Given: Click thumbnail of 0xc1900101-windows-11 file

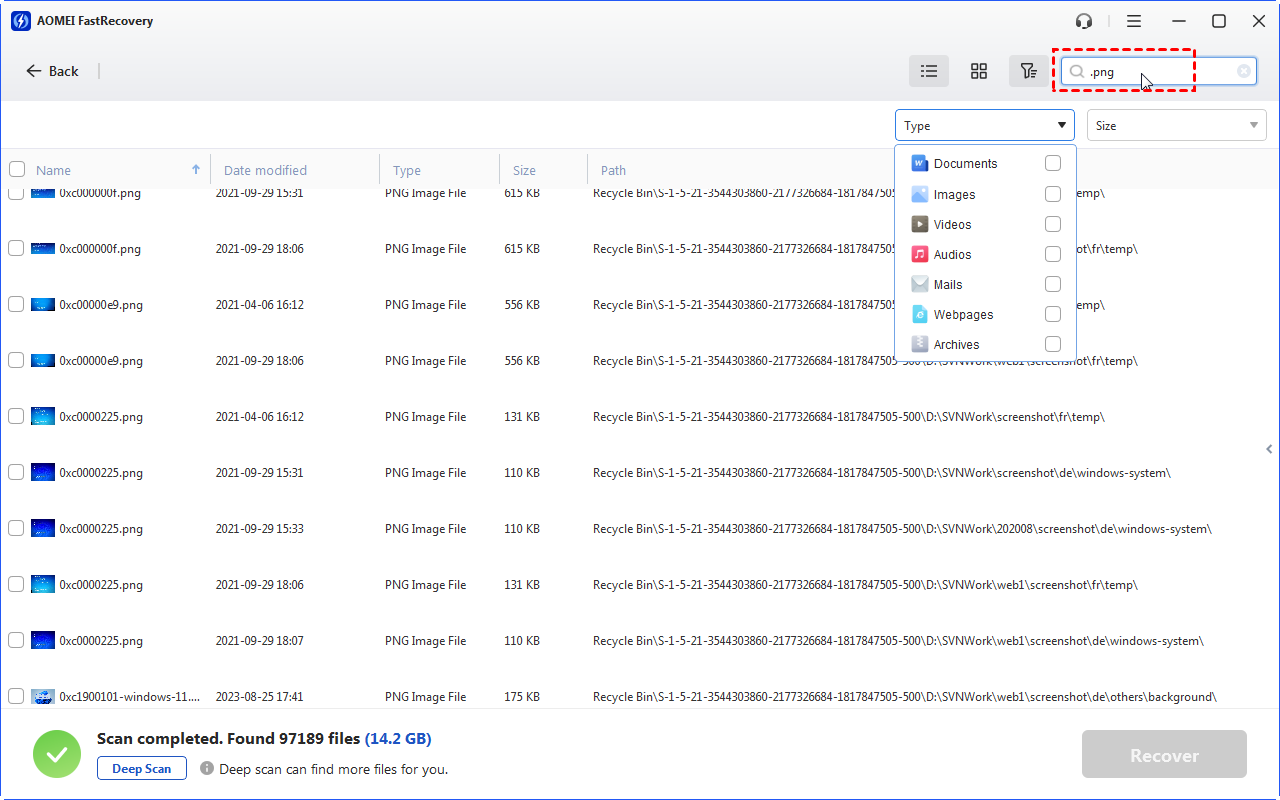Looking at the screenshot, I should pyautogui.click(x=42, y=697).
